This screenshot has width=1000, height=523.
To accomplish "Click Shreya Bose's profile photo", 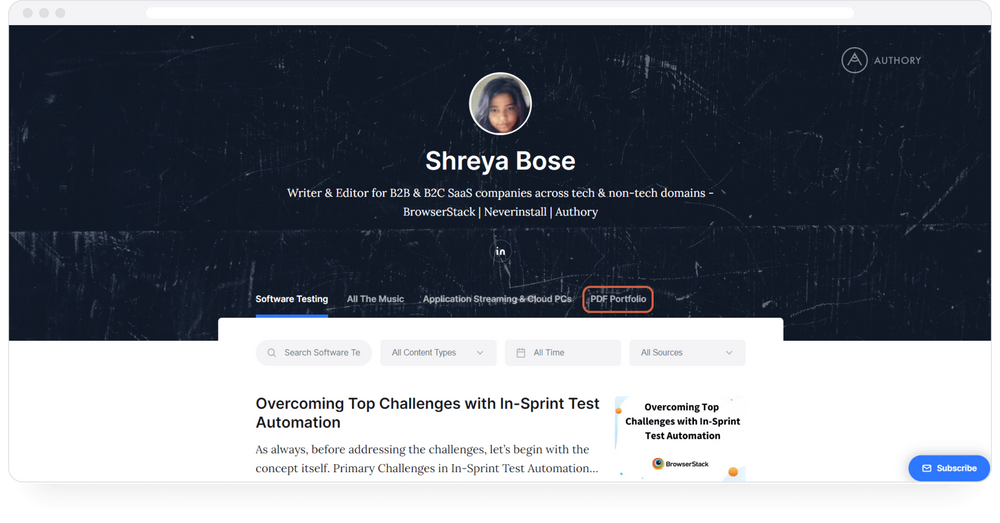I will [501, 103].
